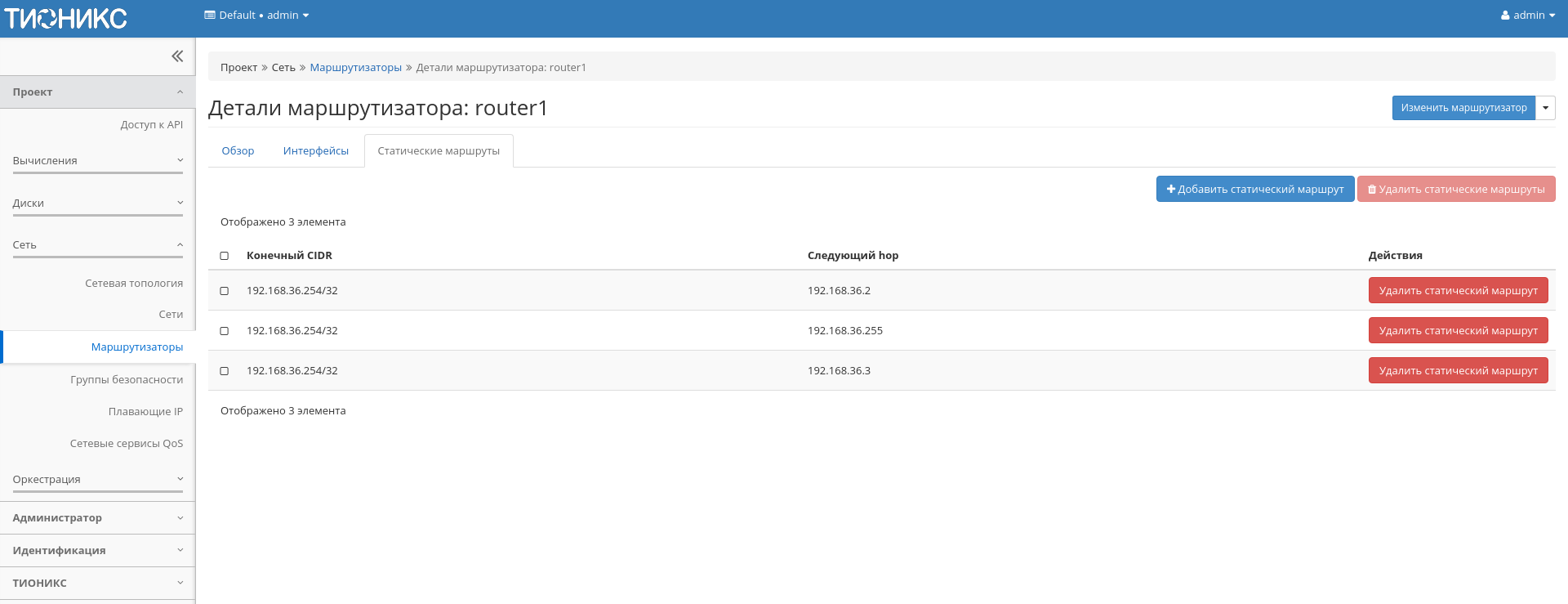
Task: Open the admin user menu
Action: coord(1527,16)
